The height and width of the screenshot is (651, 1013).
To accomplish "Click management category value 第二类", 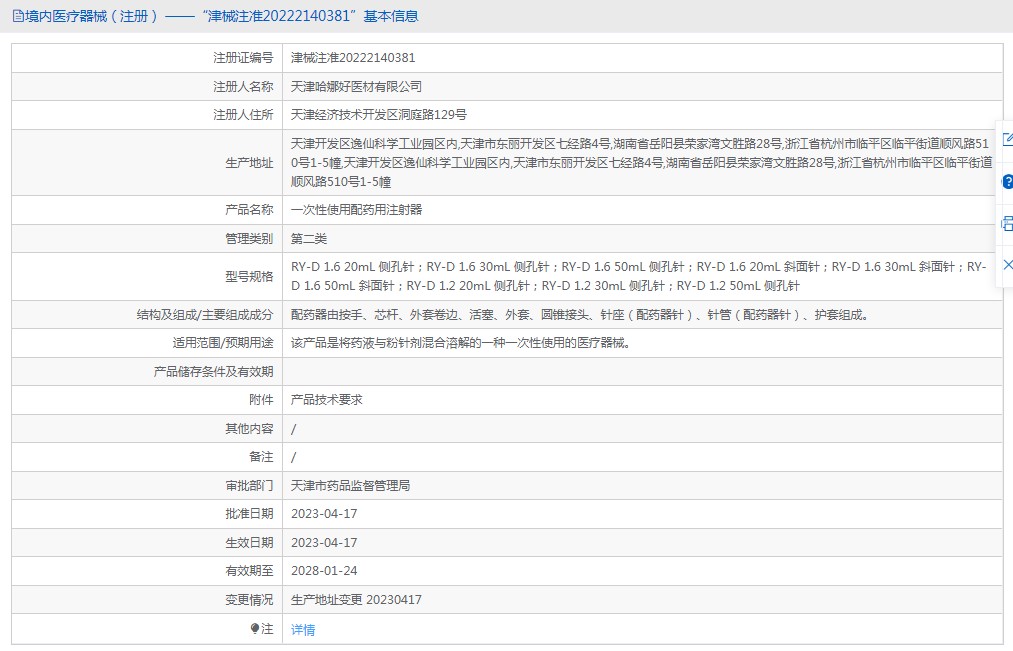I will click(309, 239).
